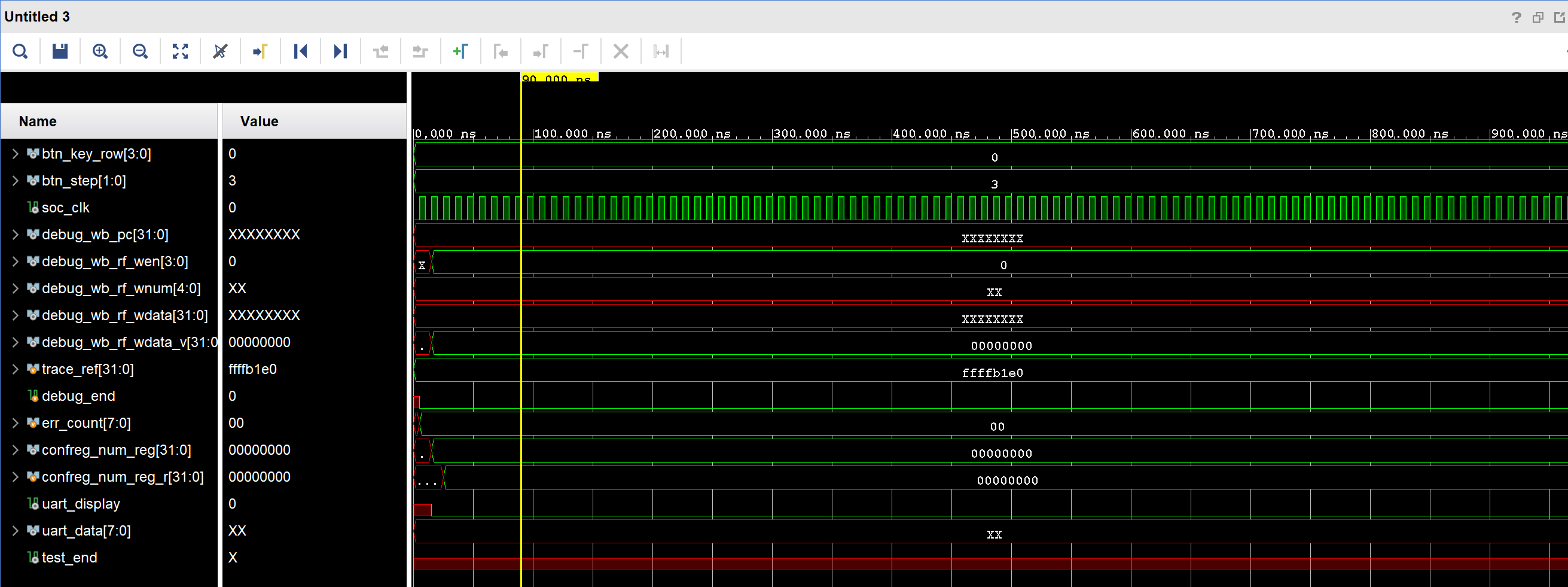Toggle the cursor snapping measurement icon
The width and height of the screenshot is (1568, 587).
click(661, 51)
